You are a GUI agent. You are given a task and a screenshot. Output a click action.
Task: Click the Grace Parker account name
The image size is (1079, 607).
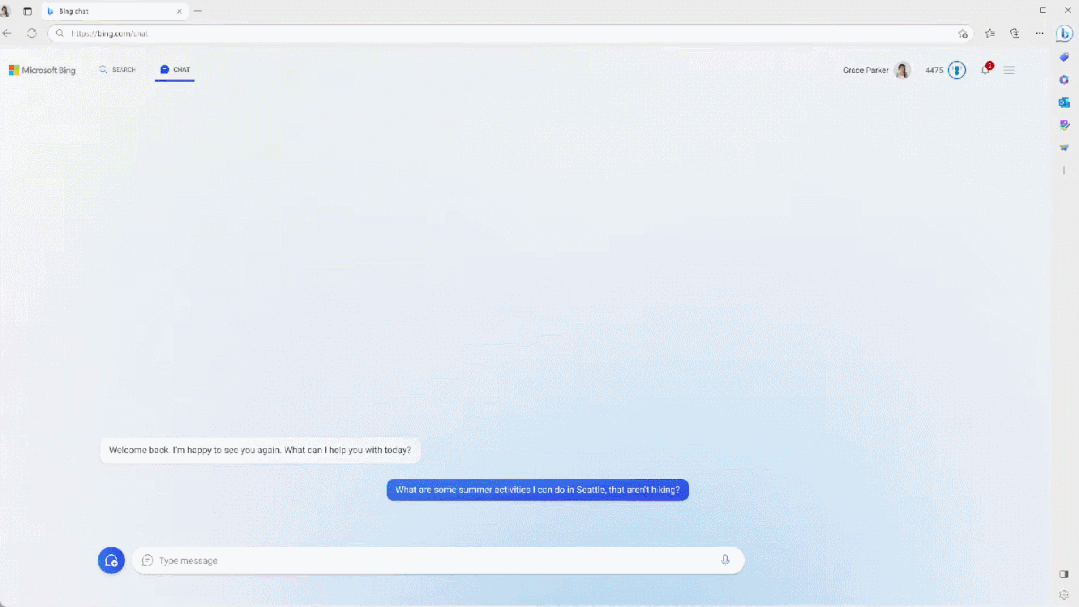tap(866, 70)
